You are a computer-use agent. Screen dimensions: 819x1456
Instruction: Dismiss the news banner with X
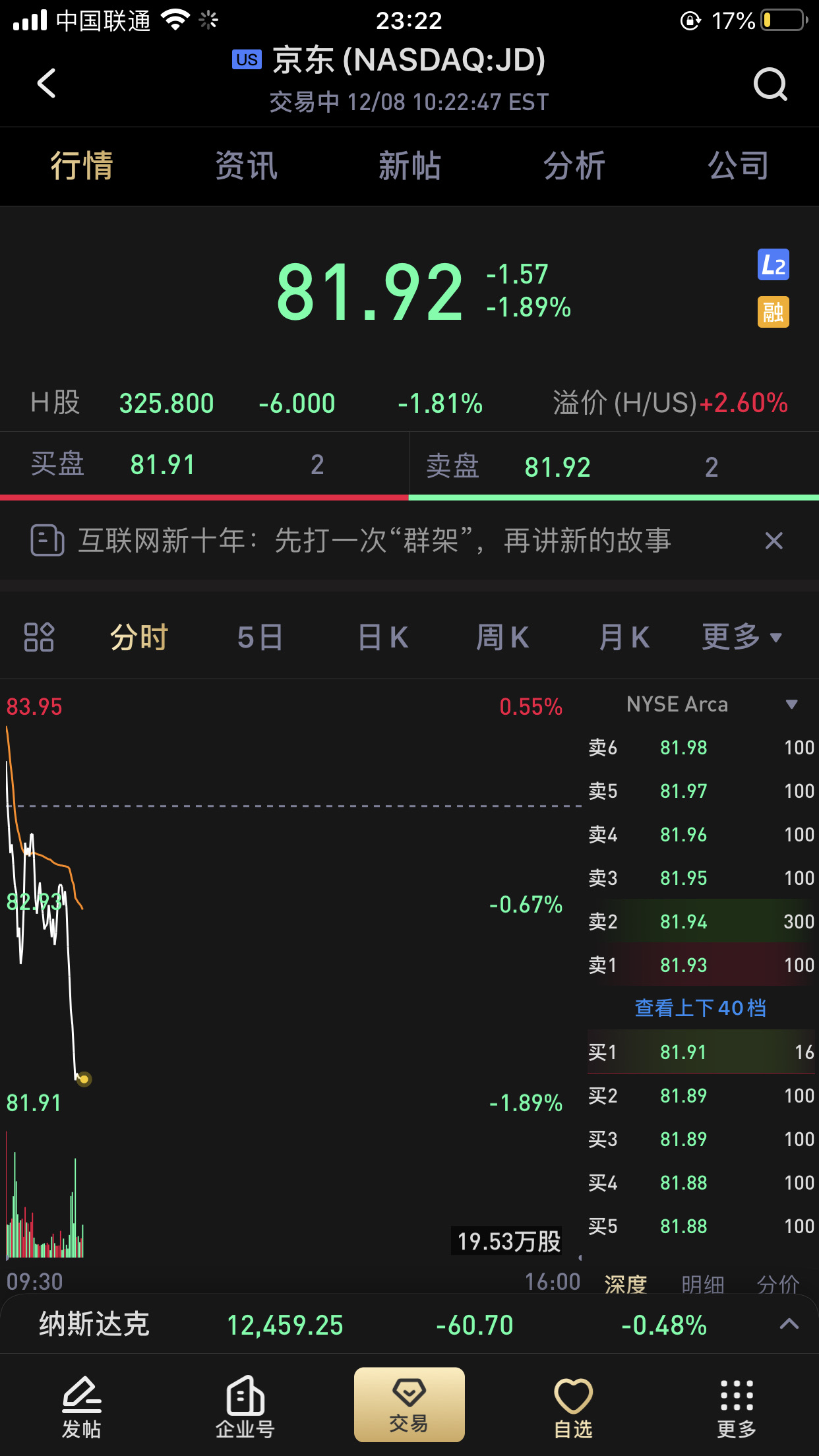(773, 541)
